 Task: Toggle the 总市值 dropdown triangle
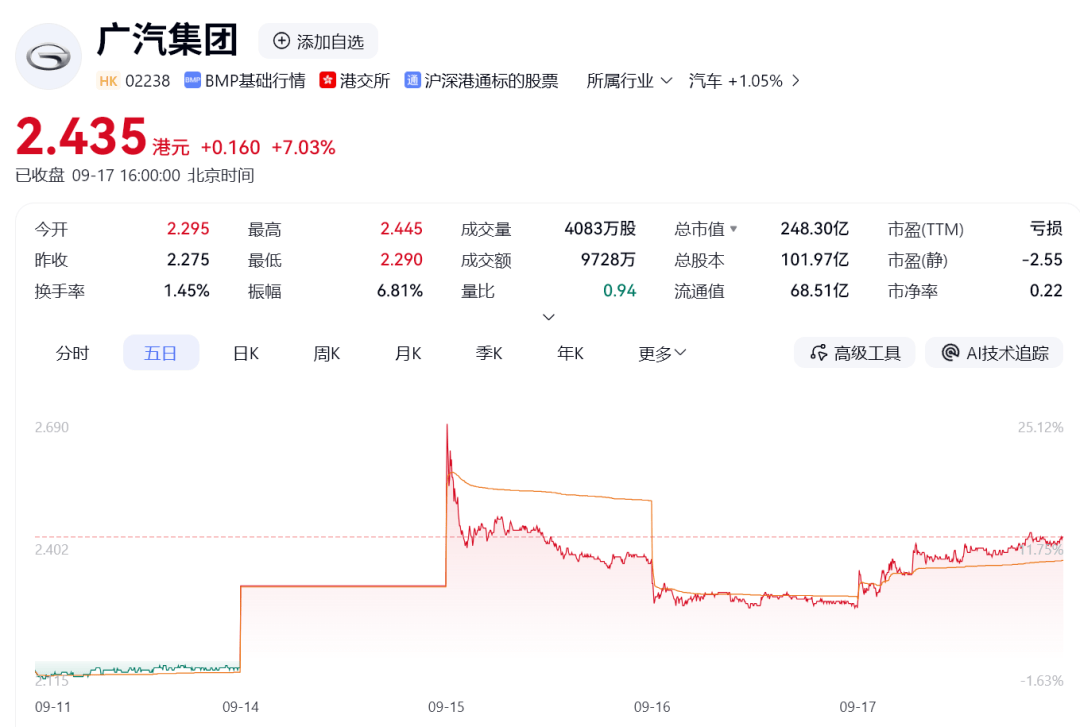coord(734,229)
